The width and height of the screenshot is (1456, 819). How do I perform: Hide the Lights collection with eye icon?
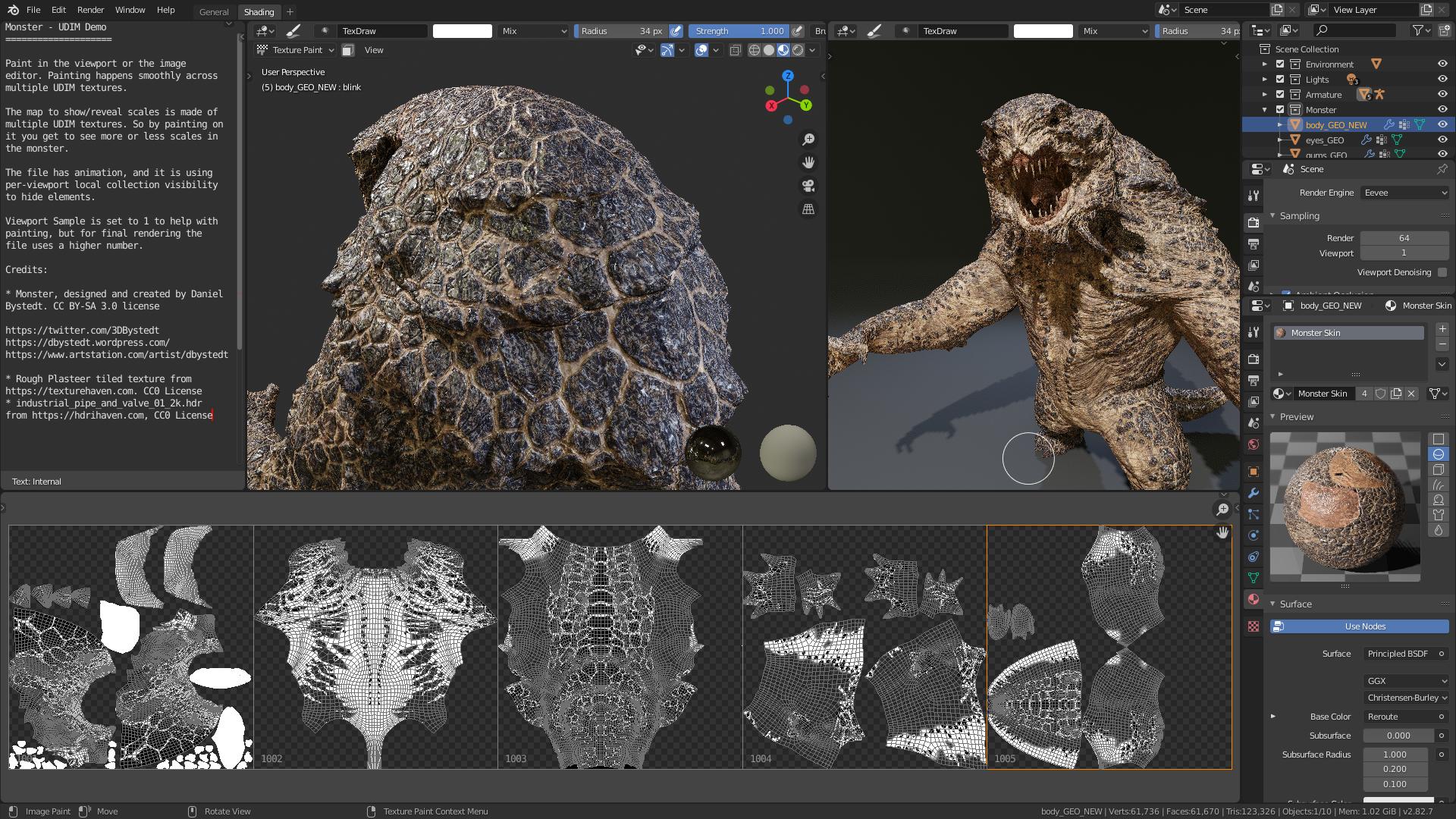(x=1442, y=80)
